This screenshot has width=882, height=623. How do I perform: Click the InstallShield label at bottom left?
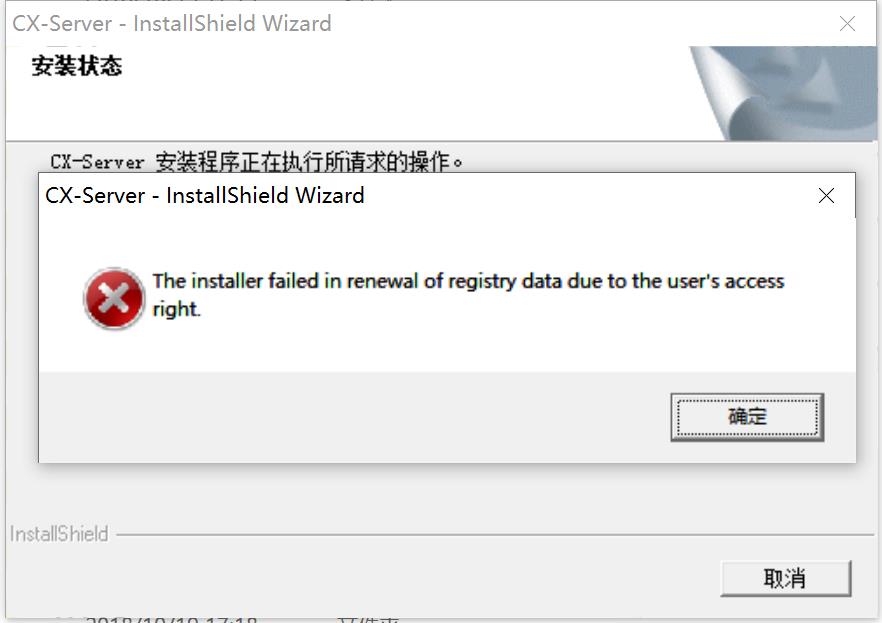coord(59,534)
